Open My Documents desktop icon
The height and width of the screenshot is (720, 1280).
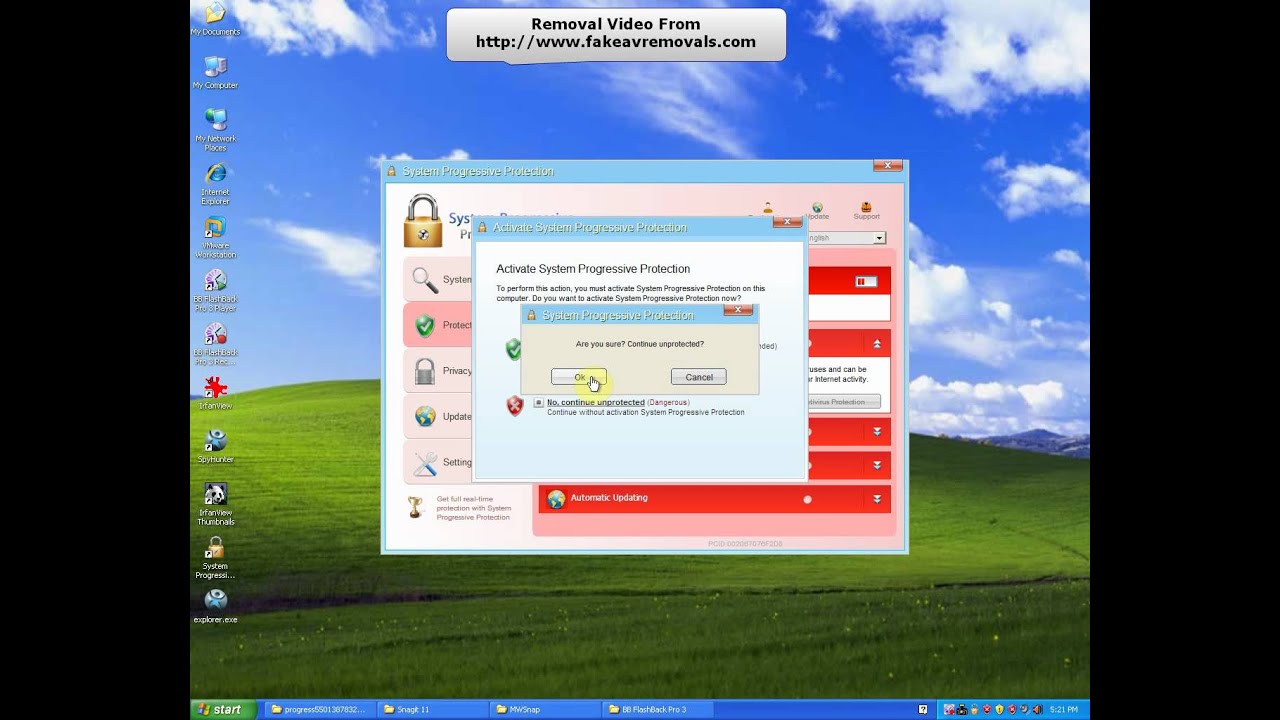pyautogui.click(x=215, y=19)
